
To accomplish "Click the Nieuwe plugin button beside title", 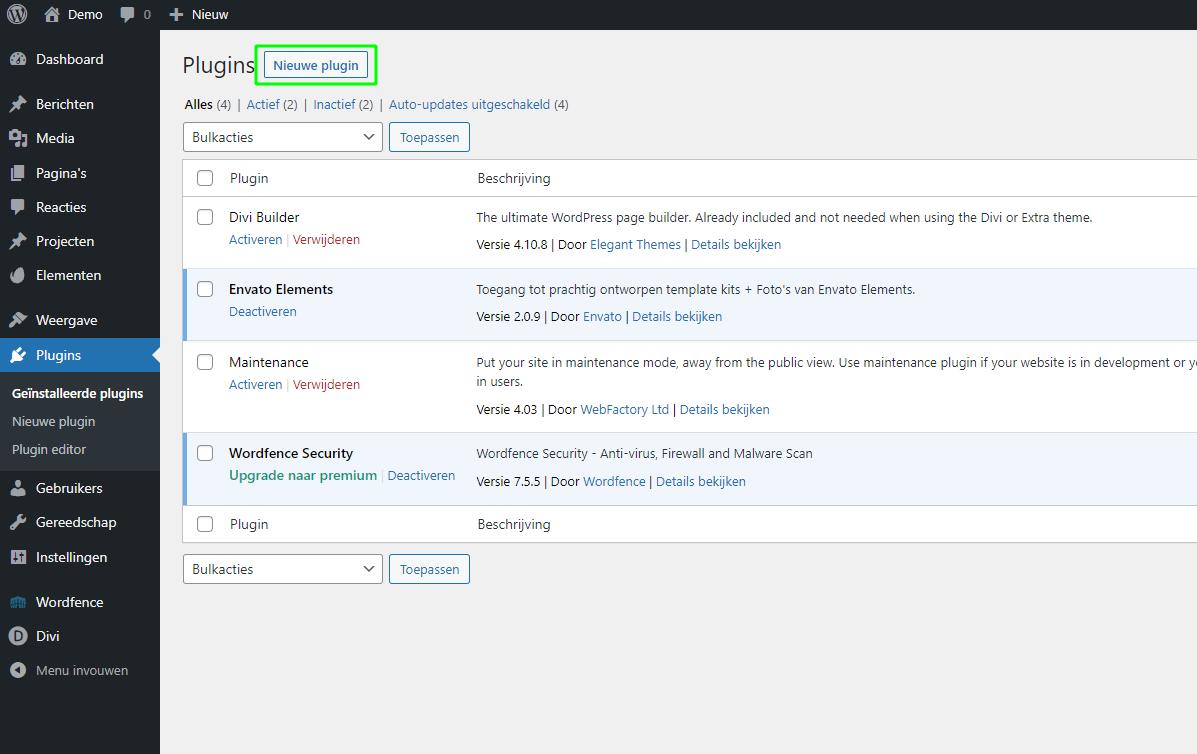I will 316,65.
